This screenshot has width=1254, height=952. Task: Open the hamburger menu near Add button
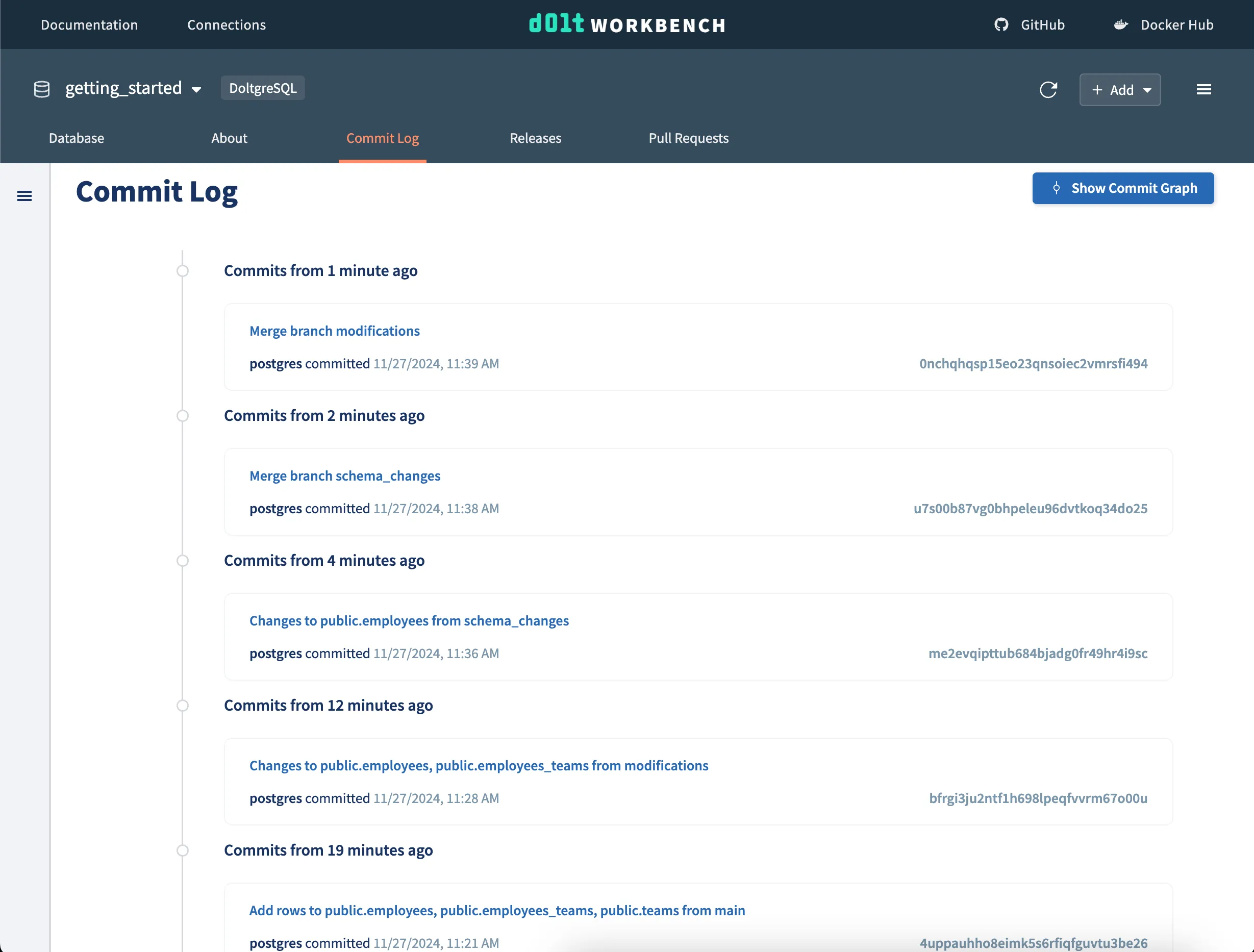pos(1204,89)
